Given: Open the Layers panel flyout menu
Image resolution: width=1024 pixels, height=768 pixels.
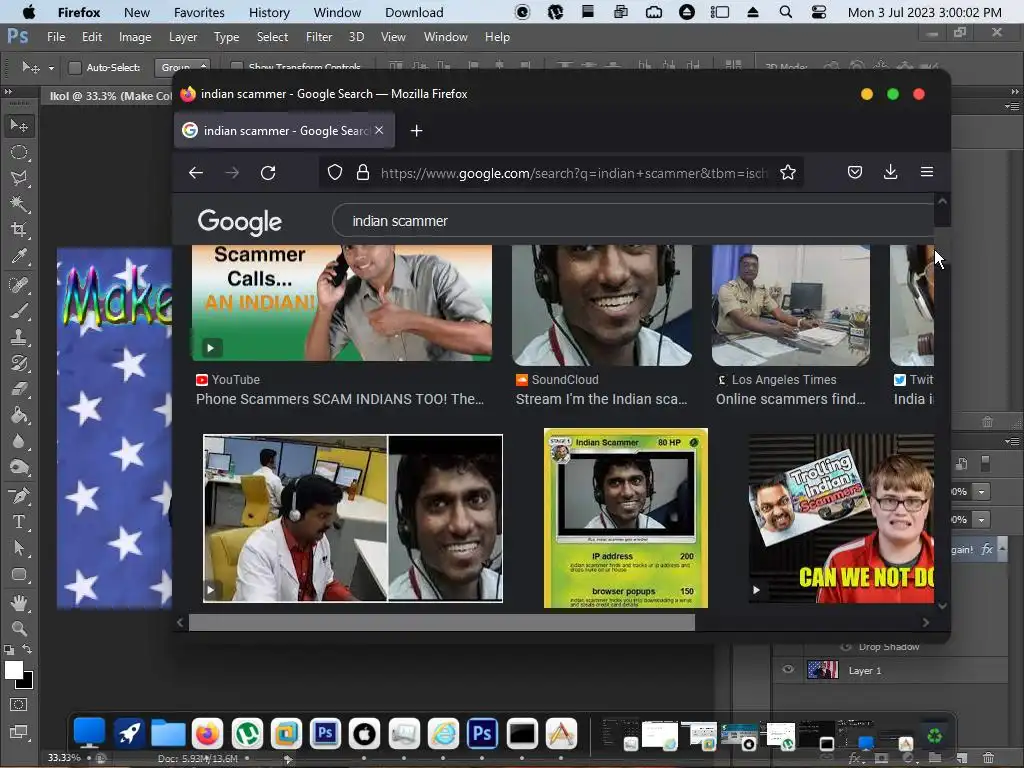Looking at the screenshot, I should click(1012, 442).
